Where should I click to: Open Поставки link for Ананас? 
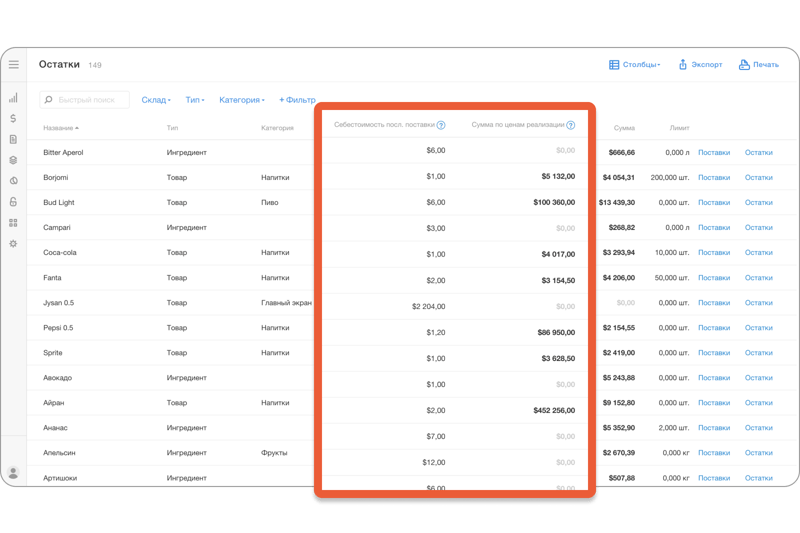coord(714,428)
